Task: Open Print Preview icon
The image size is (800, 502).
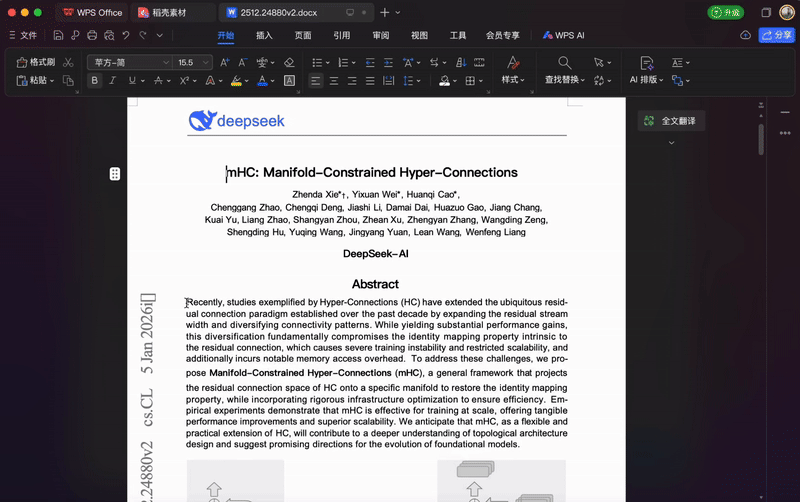Action: pyautogui.click(x=109, y=35)
